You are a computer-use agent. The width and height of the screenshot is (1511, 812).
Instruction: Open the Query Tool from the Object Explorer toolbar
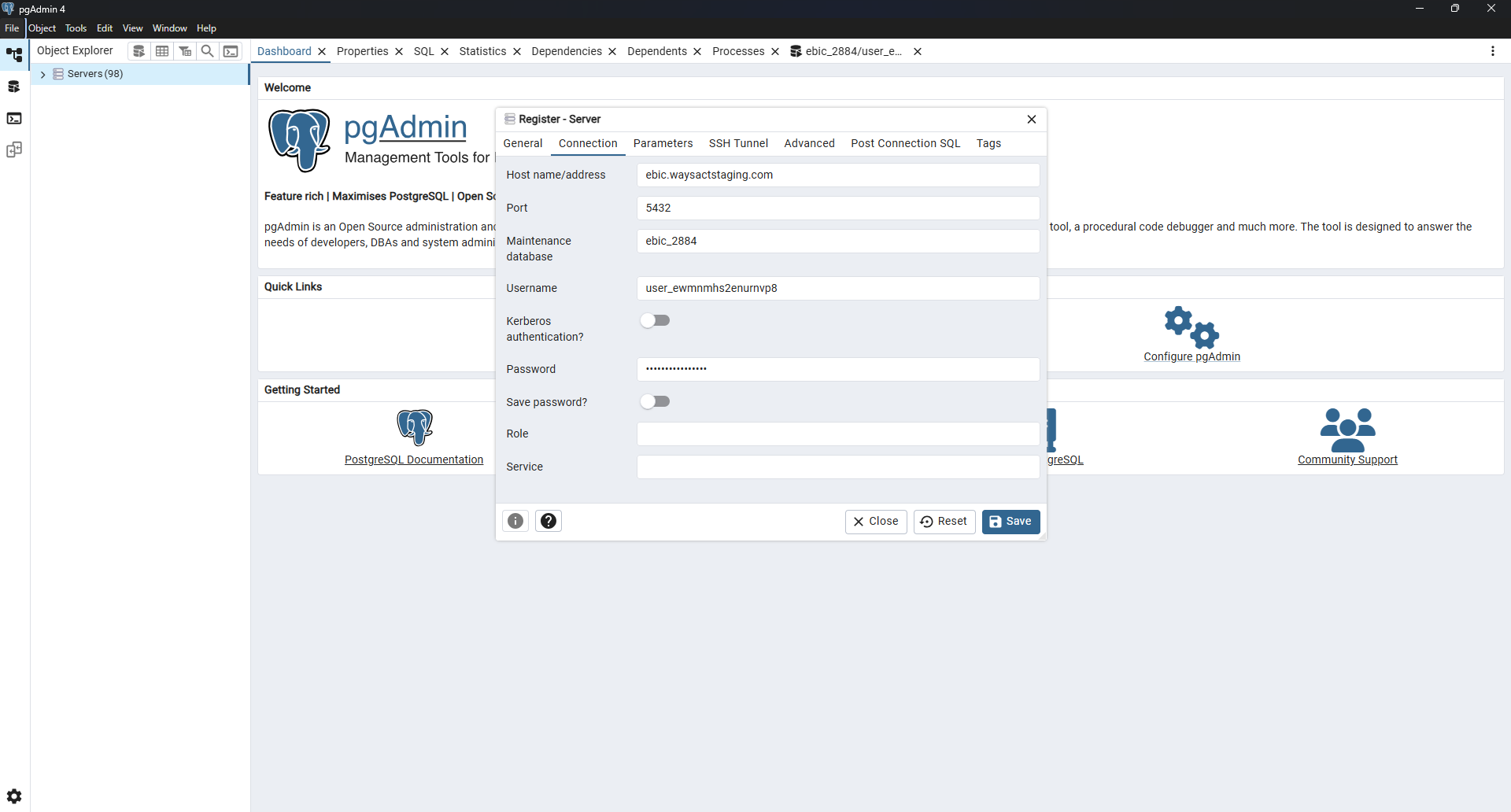coord(139,51)
